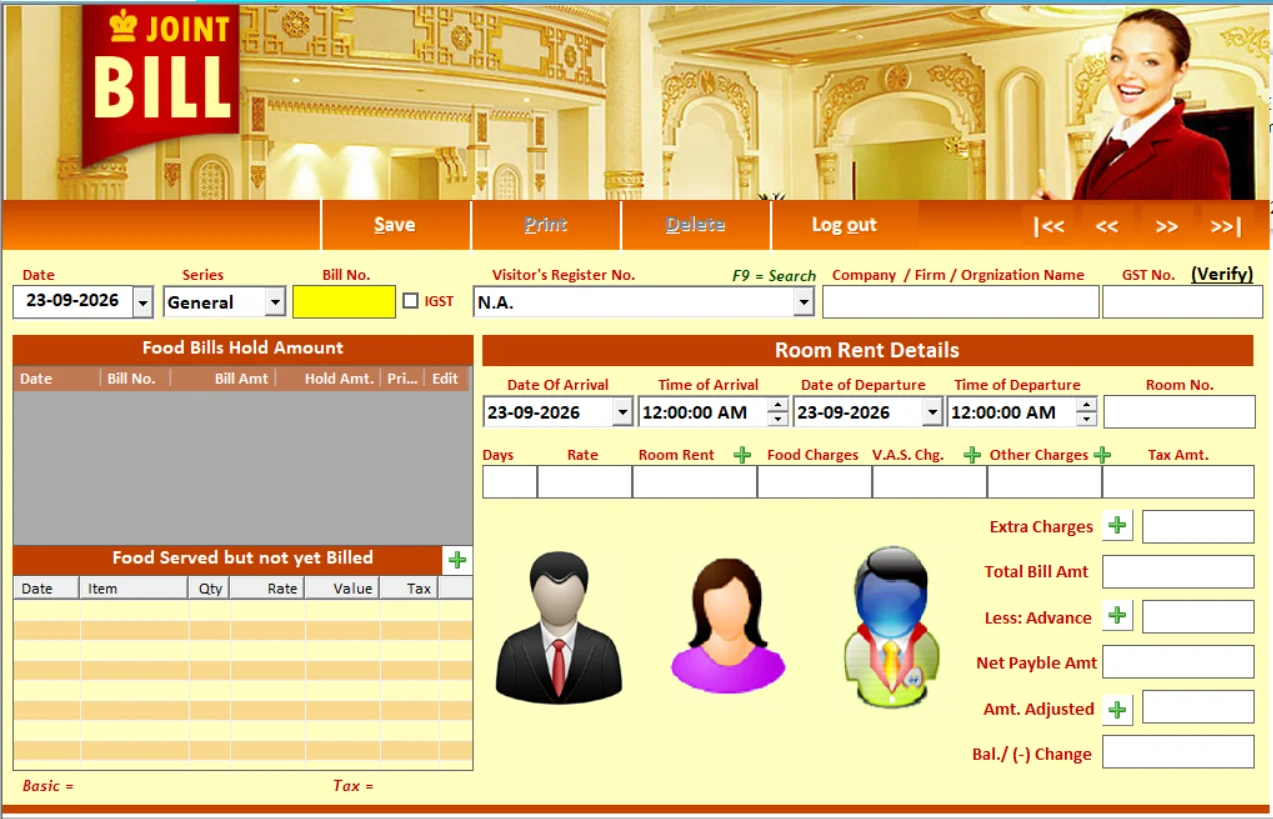Click the GST No. input field

[x=1182, y=302]
